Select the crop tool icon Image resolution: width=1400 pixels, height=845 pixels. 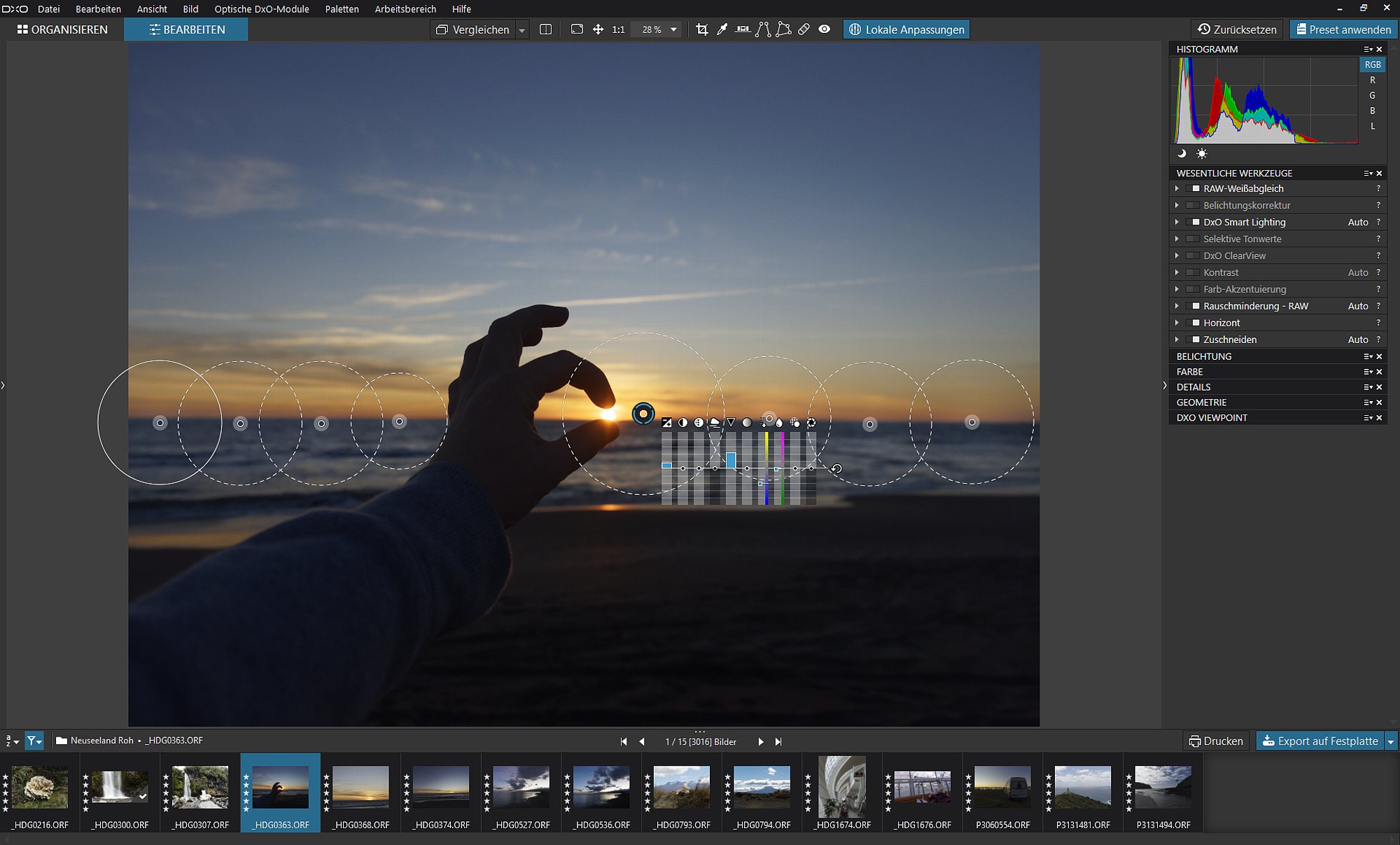tap(701, 29)
